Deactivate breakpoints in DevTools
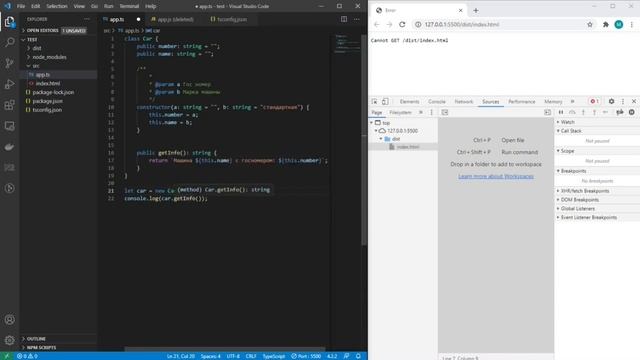Viewport: 640px width, 360px height. point(620,112)
